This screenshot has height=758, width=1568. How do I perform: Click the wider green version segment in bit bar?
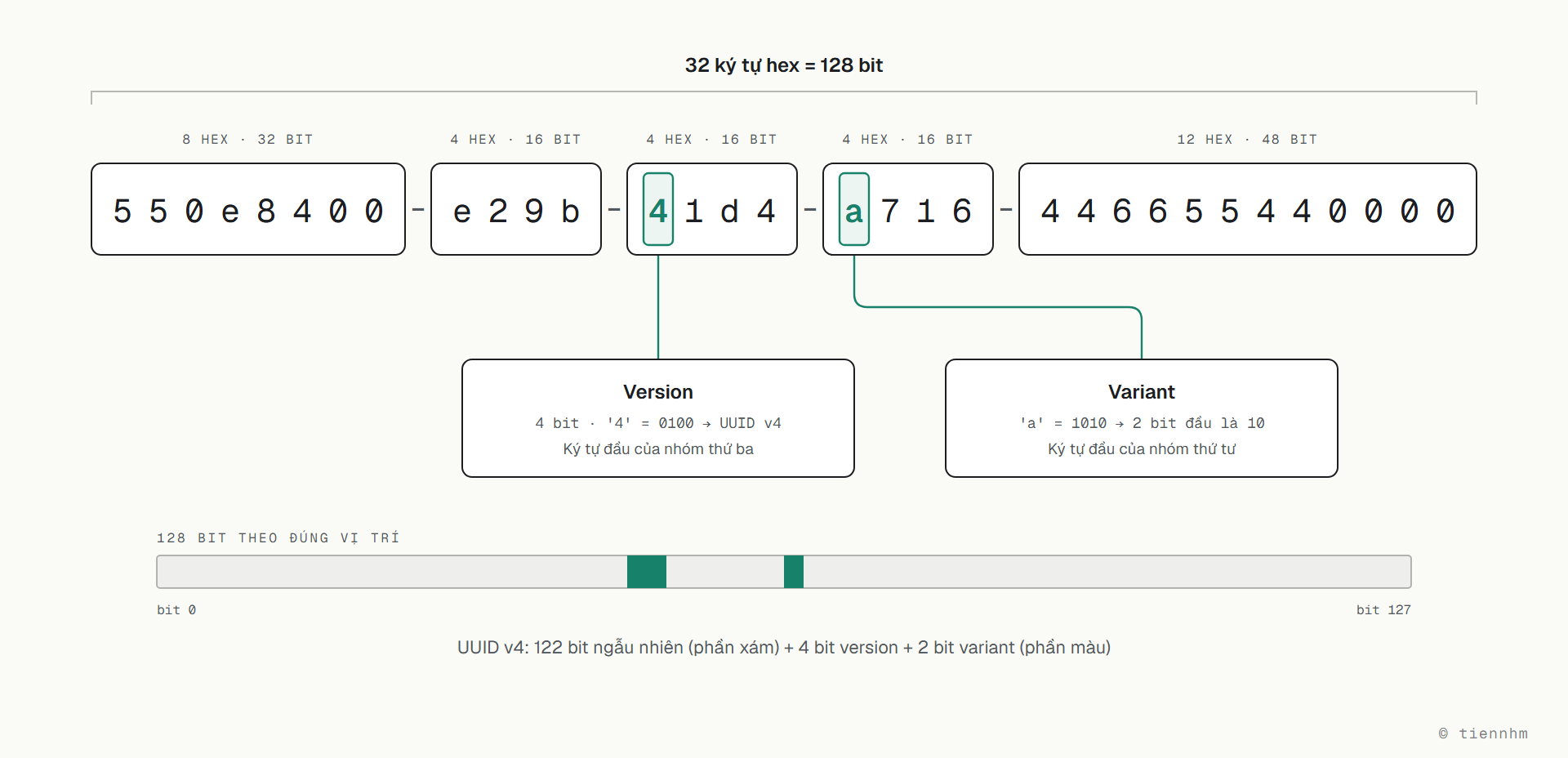click(x=647, y=572)
